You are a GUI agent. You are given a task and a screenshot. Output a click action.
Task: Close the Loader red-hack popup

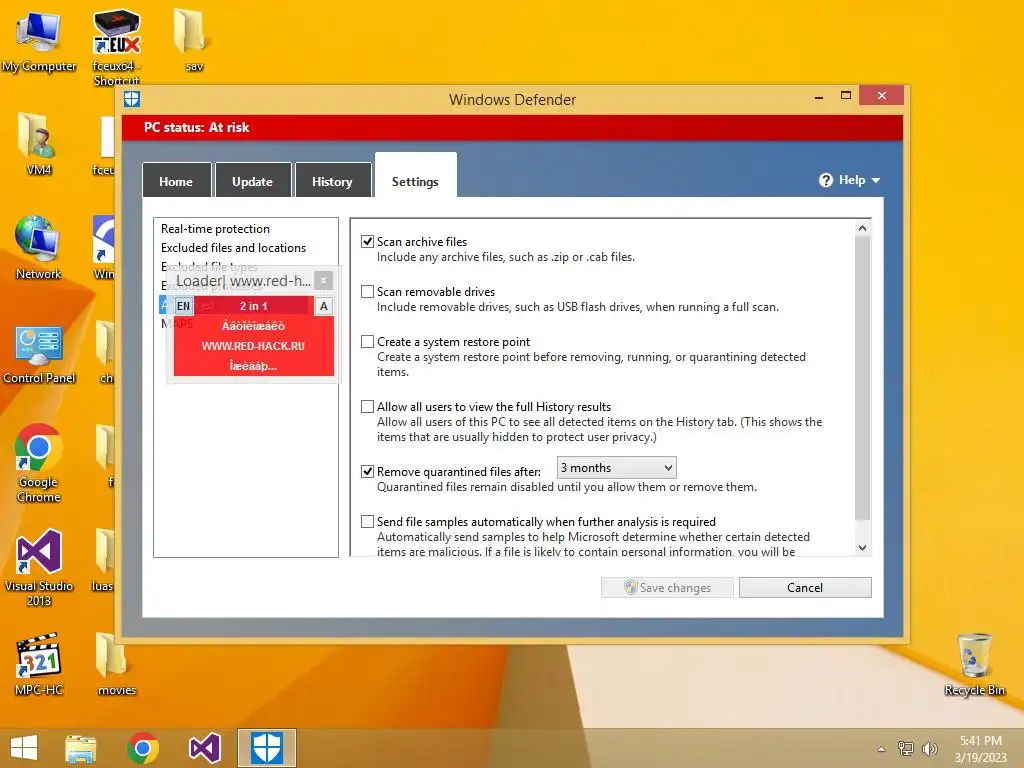(x=323, y=281)
